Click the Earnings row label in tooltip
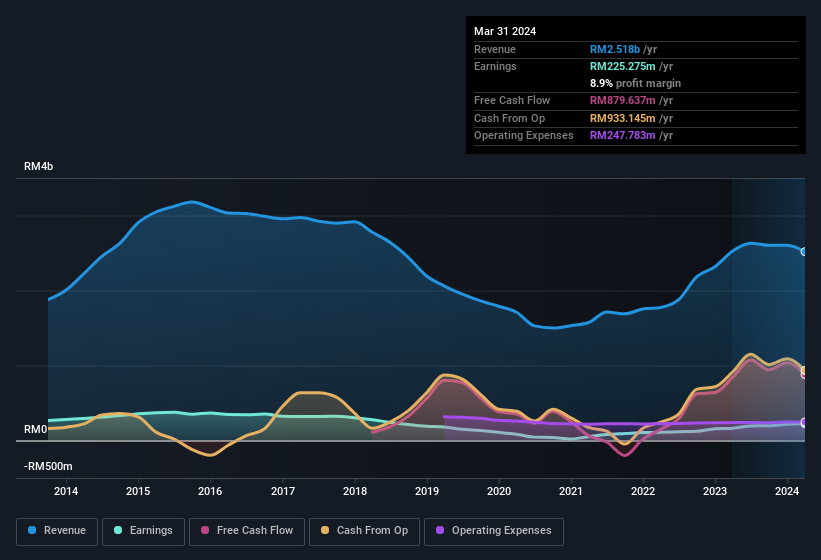 (495, 66)
